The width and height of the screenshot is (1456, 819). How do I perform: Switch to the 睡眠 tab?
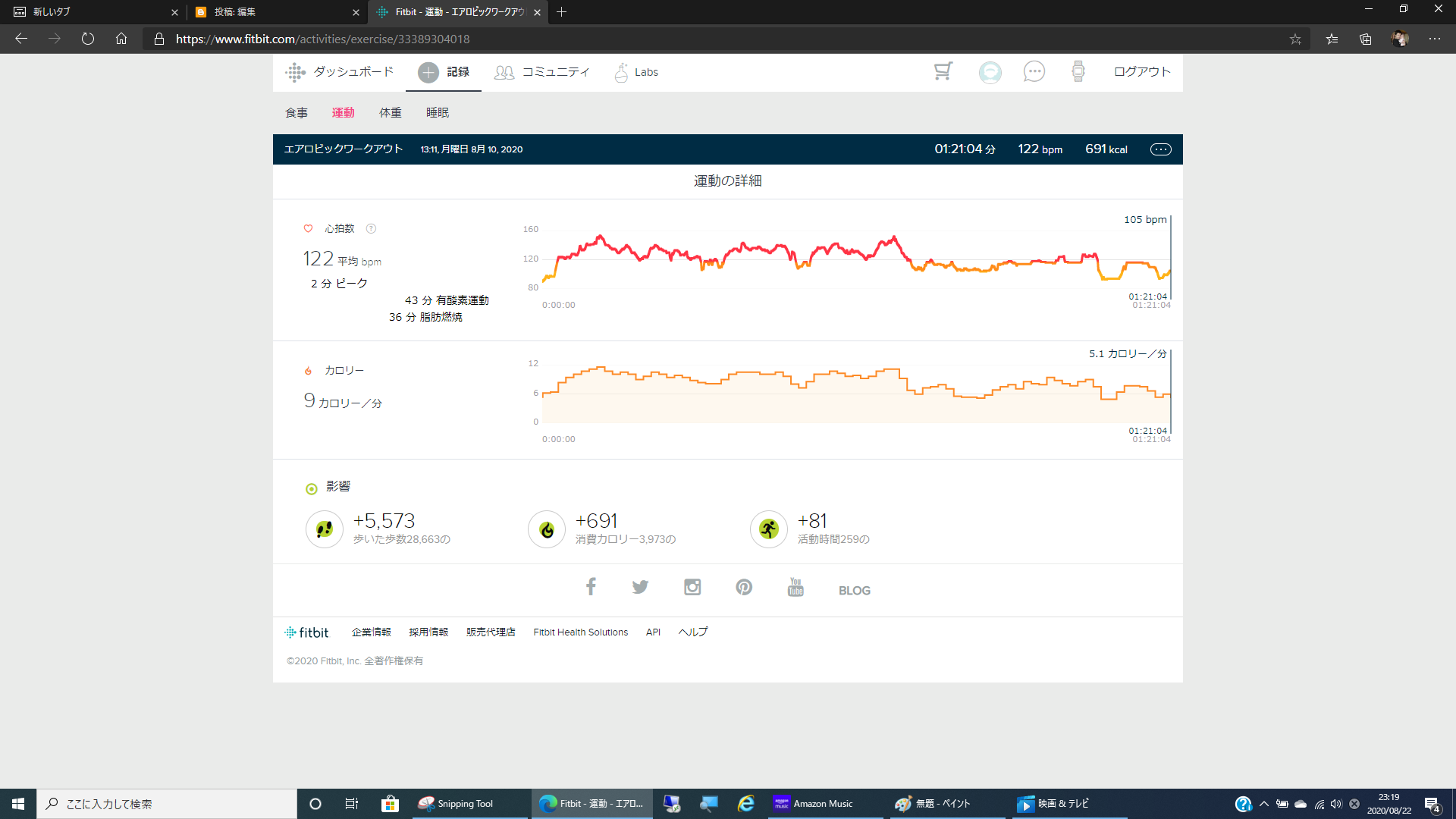[x=437, y=113]
